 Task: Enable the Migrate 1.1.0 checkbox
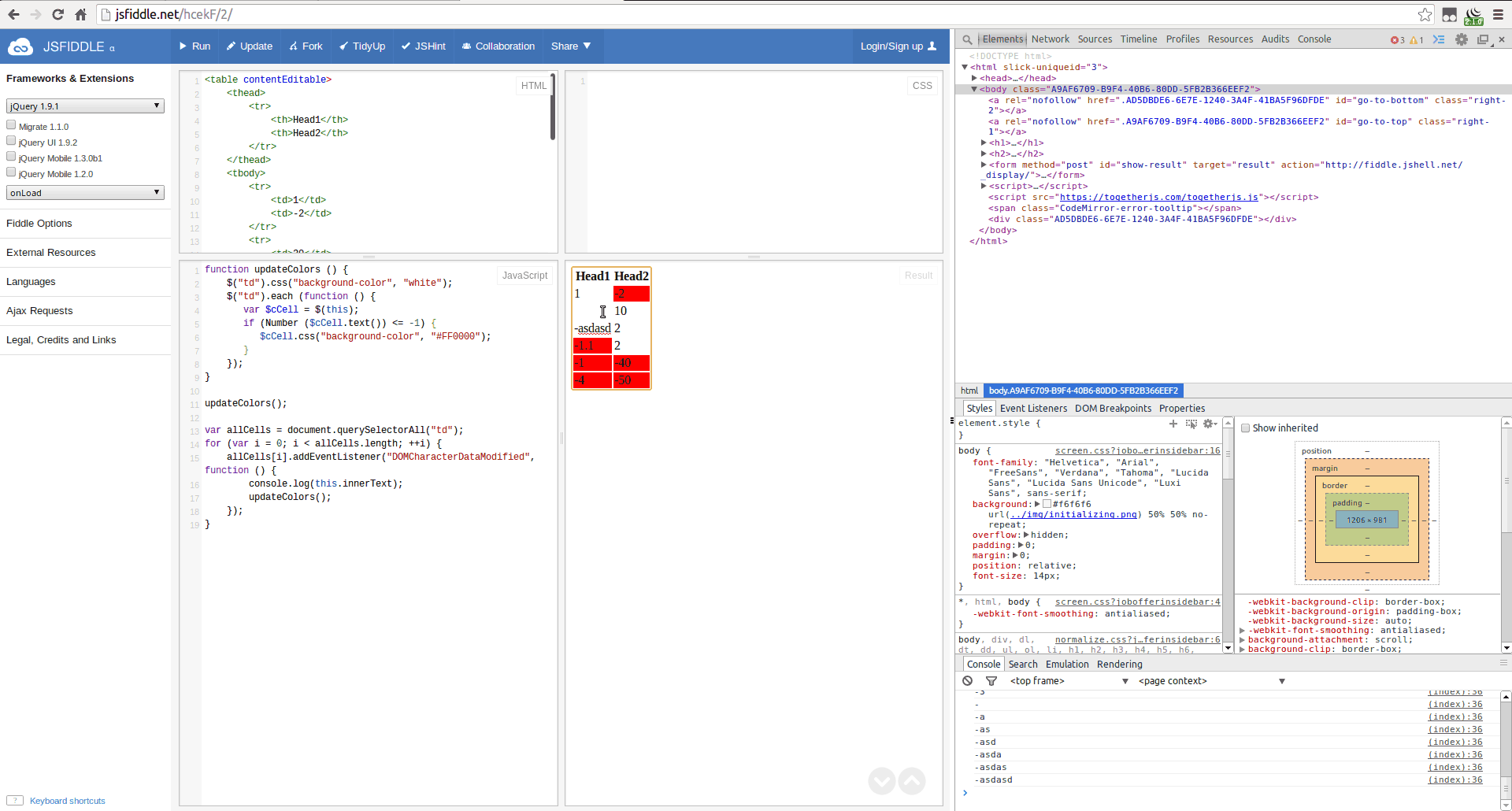point(11,124)
